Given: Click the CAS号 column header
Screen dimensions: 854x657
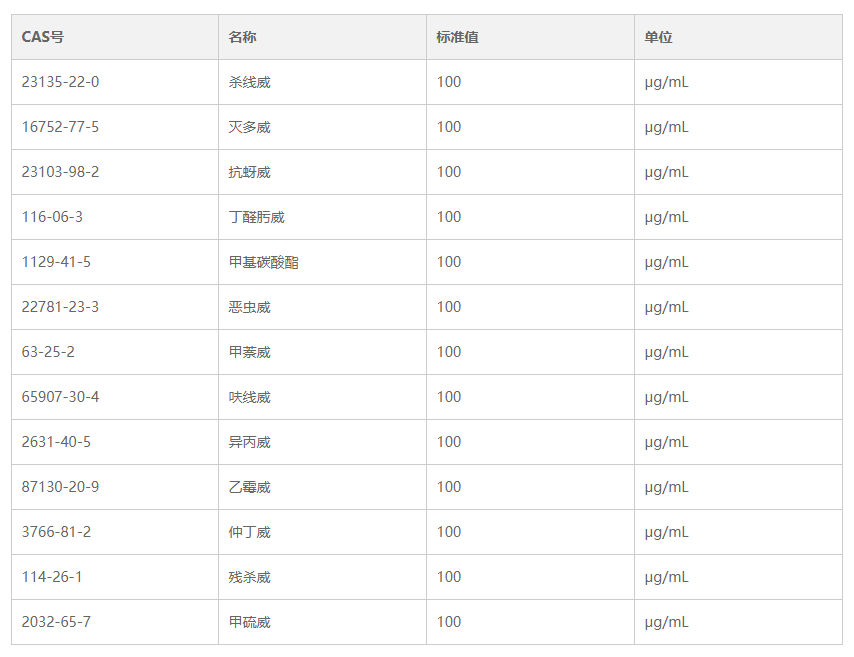Looking at the screenshot, I should coord(43,37).
